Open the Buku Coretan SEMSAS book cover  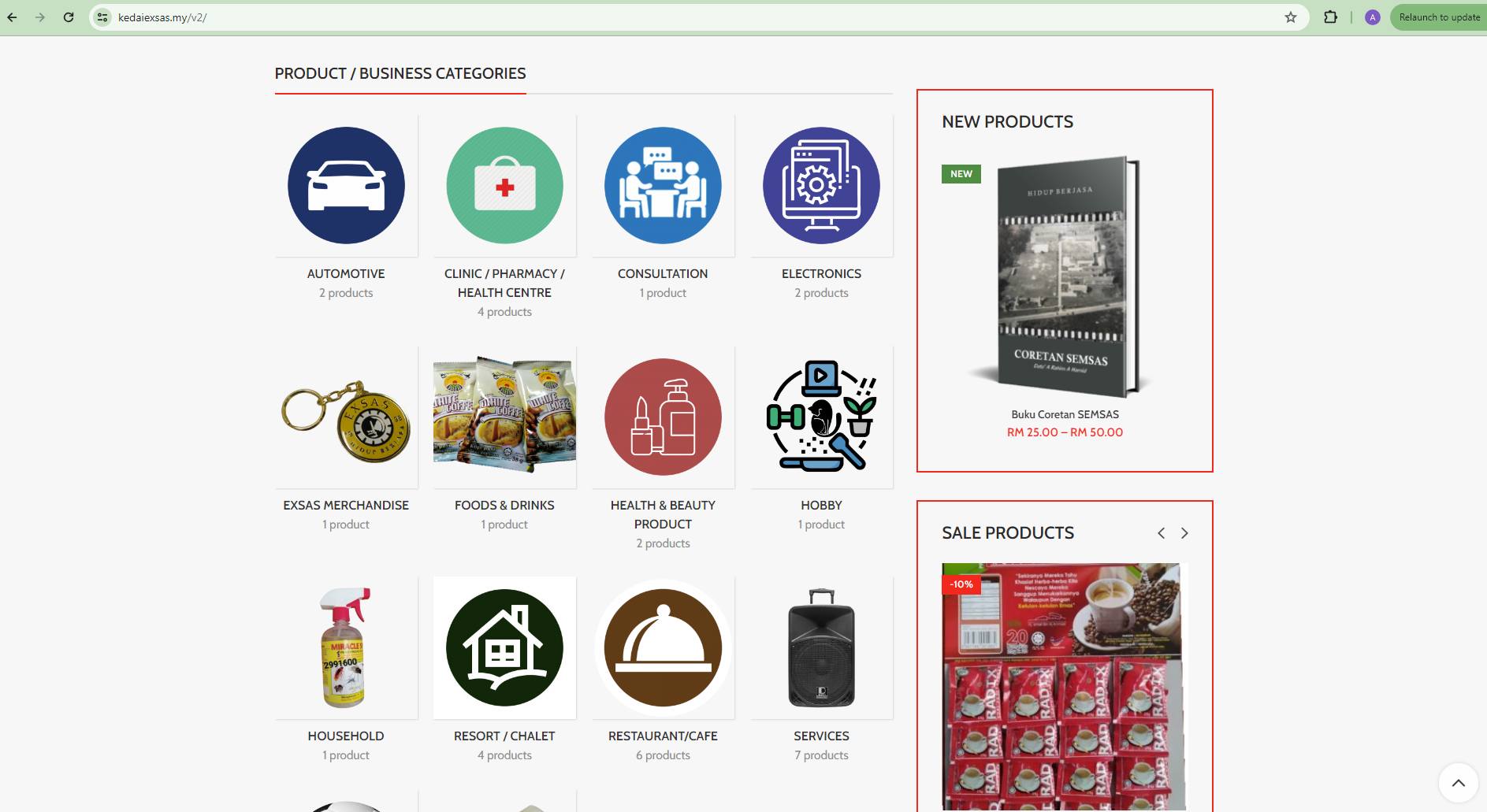1065,277
